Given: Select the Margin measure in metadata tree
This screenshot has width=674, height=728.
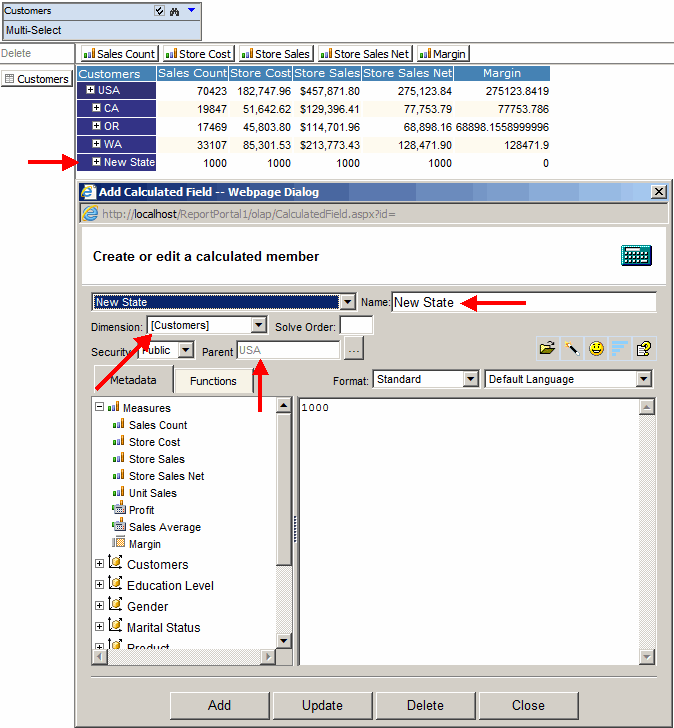Looking at the screenshot, I should tap(144, 544).
